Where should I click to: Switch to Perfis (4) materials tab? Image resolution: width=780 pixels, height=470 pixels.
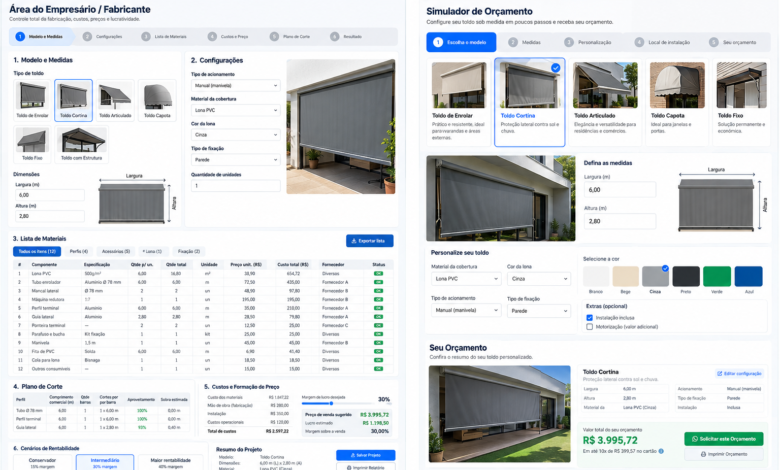point(79,252)
